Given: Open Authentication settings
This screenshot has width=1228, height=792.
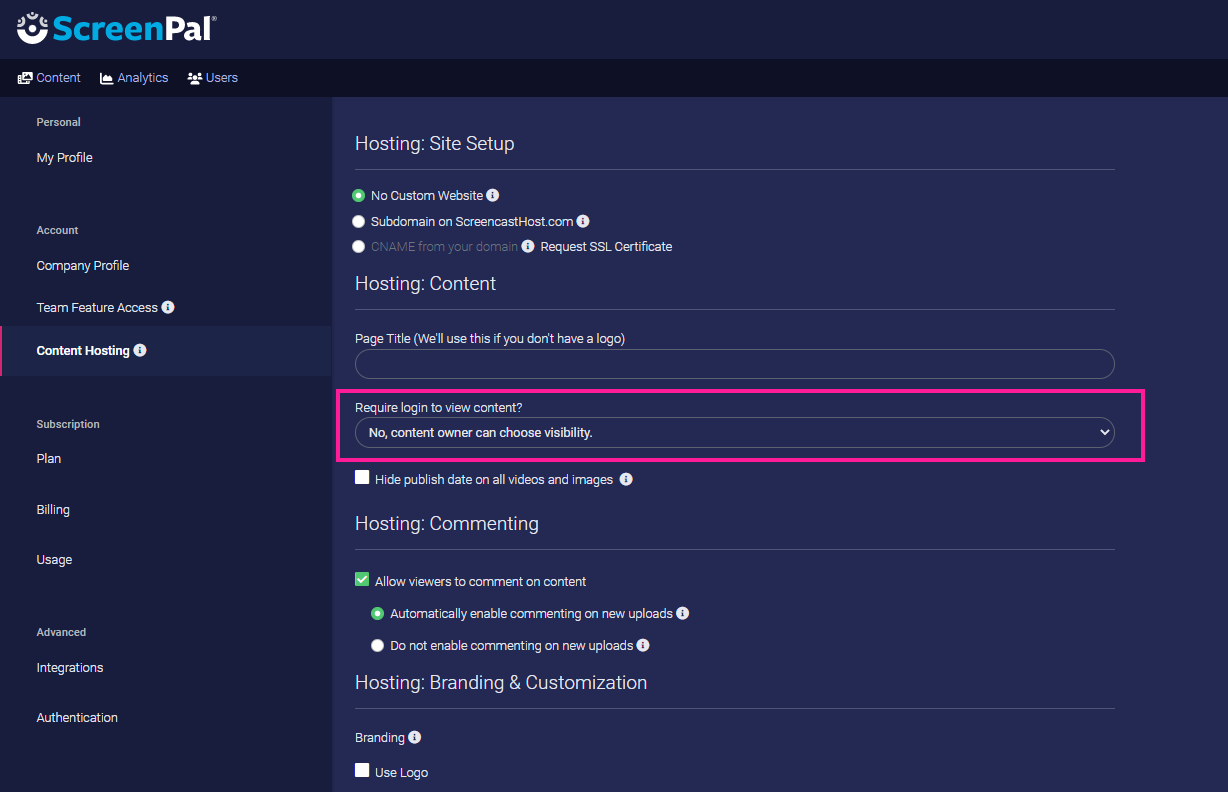Looking at the screenshot, I should [x=77, y=718].
